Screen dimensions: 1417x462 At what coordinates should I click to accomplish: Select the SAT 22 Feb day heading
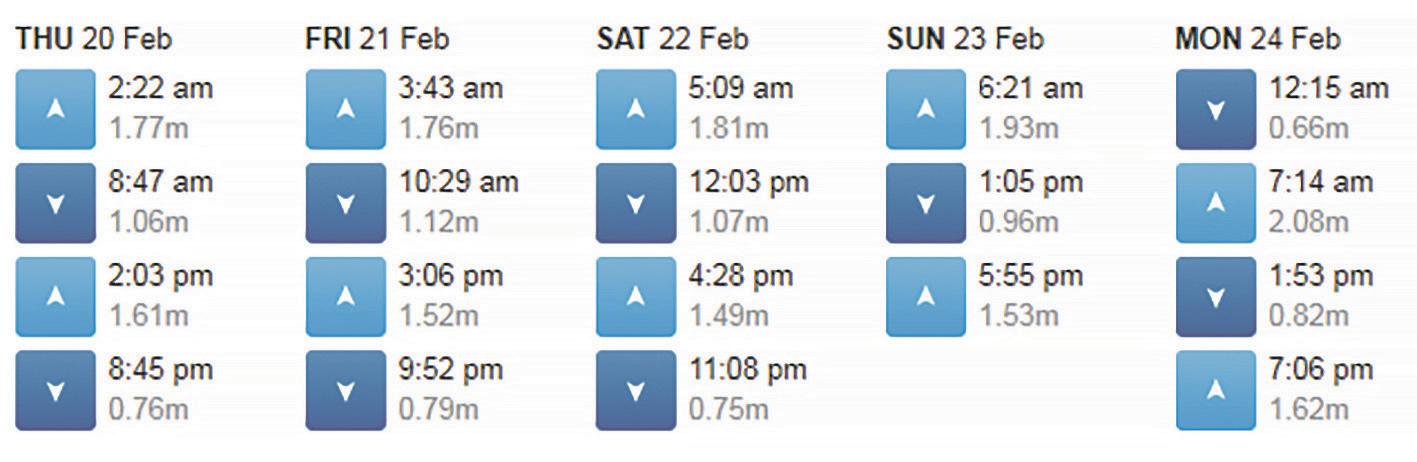click(x=671, y=40)
